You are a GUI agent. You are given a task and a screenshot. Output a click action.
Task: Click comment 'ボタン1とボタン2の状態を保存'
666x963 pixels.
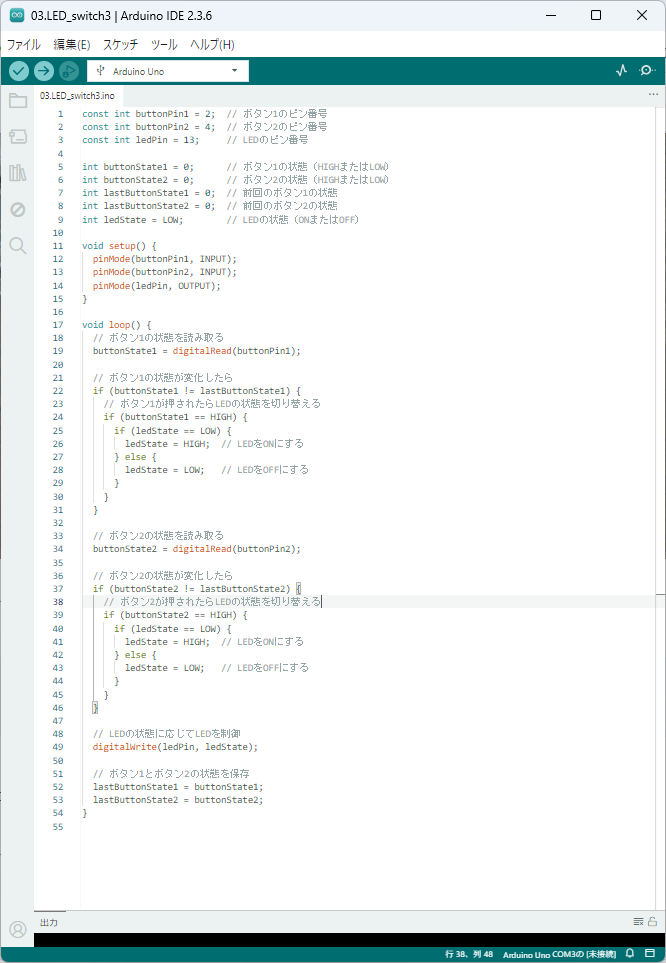click(171, 773)
